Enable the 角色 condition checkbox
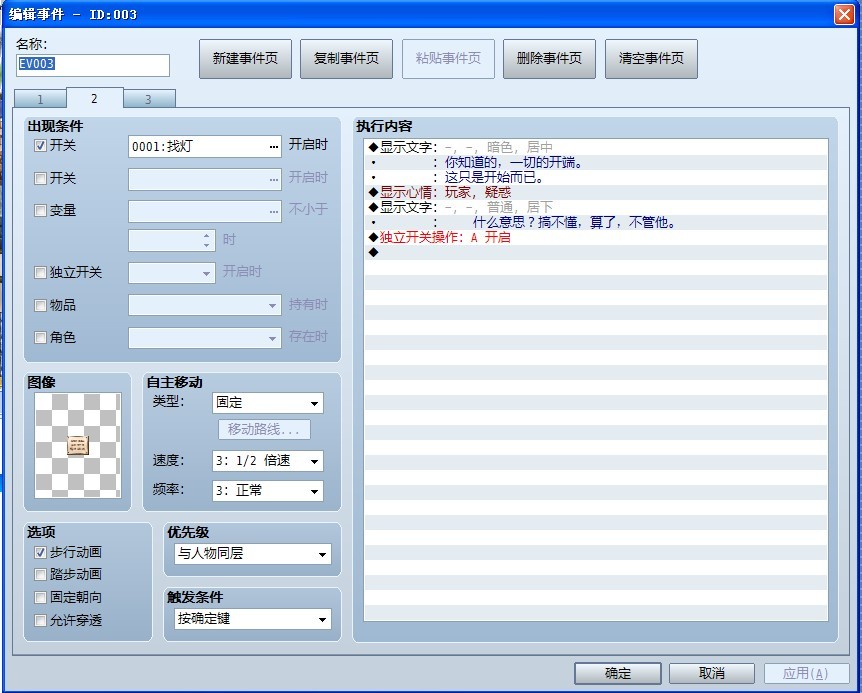The height and width of the screenshot is (693, 862). (x=40, y=337)
